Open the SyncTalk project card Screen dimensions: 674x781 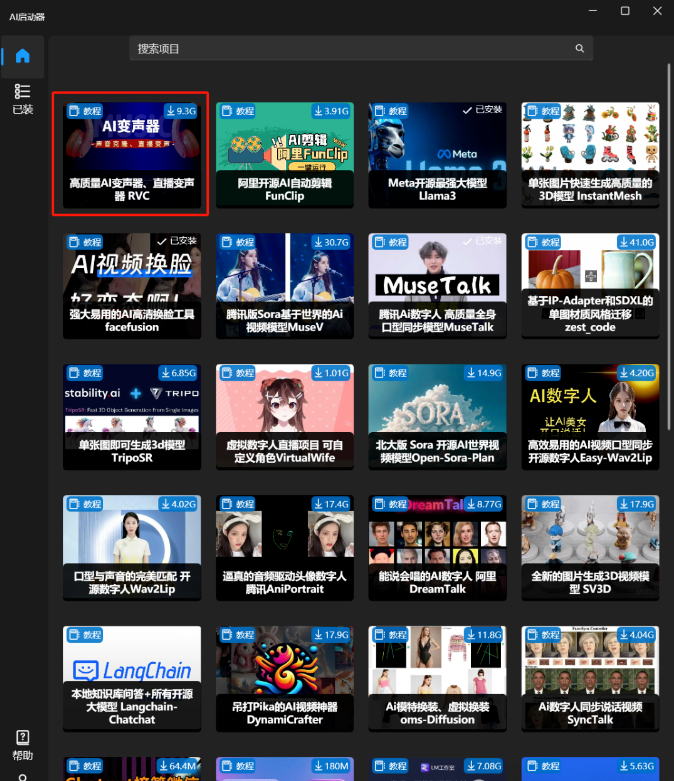[590, 679]
